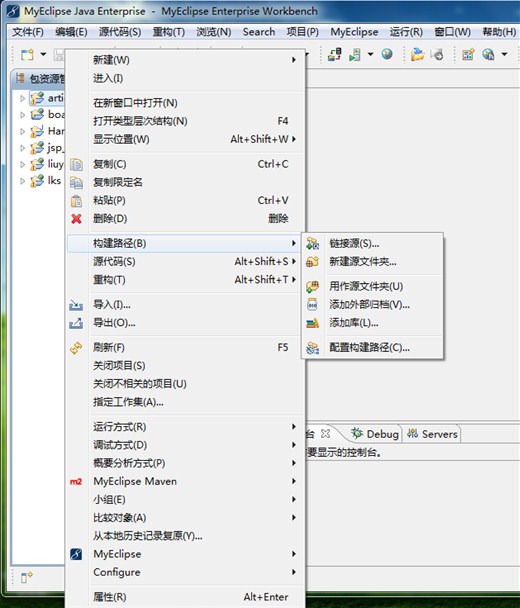Click the copy icon next to 复制(C)
This screenshot has width=520, height=608.
(76, 164)
